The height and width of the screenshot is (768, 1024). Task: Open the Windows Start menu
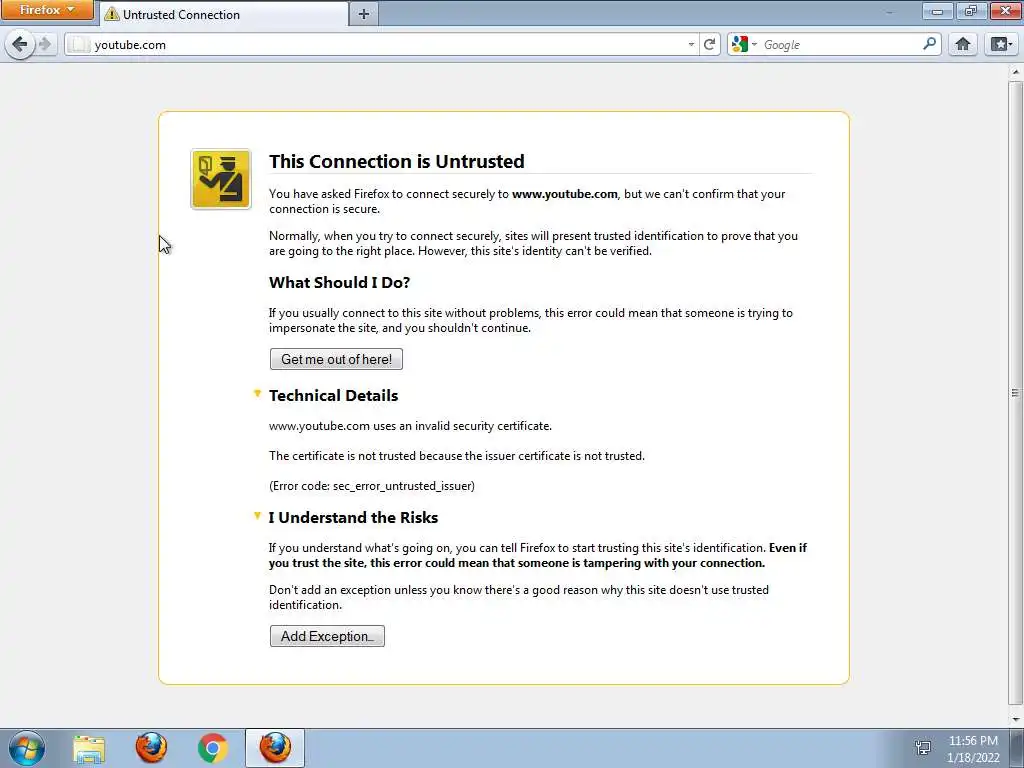tap(27, 748)
